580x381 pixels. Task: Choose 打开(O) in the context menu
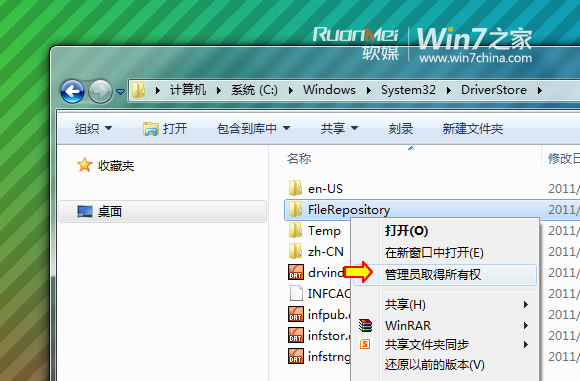(406, 231)
